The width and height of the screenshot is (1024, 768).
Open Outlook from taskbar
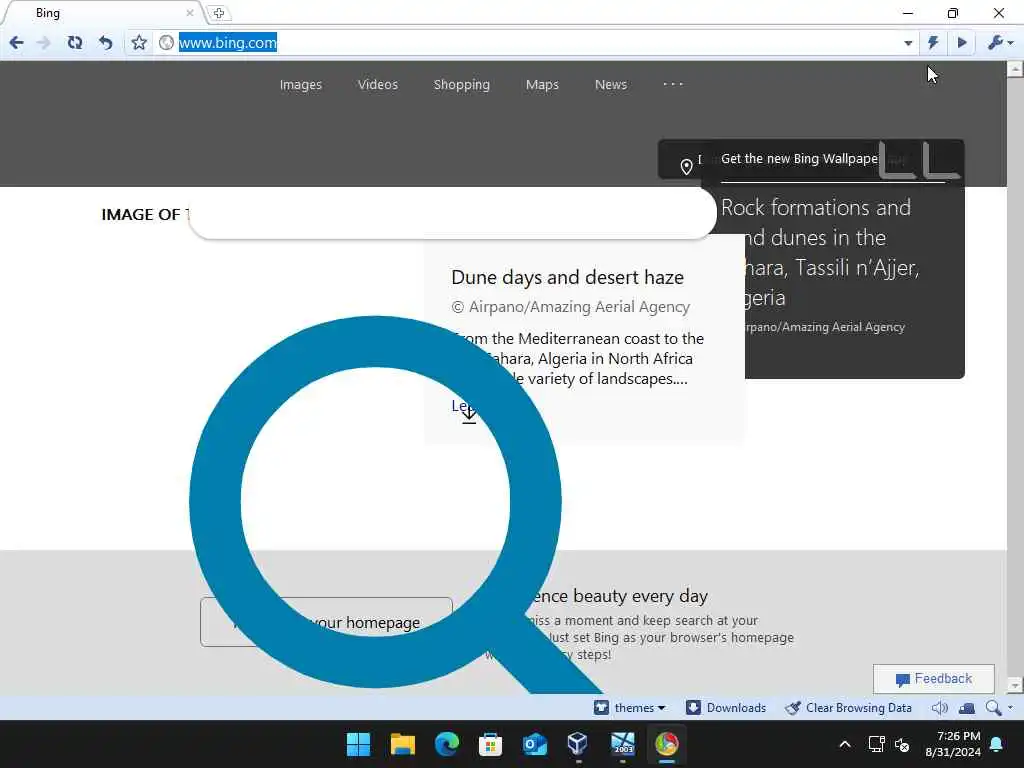pyautogui.click(x=535, y=744)
